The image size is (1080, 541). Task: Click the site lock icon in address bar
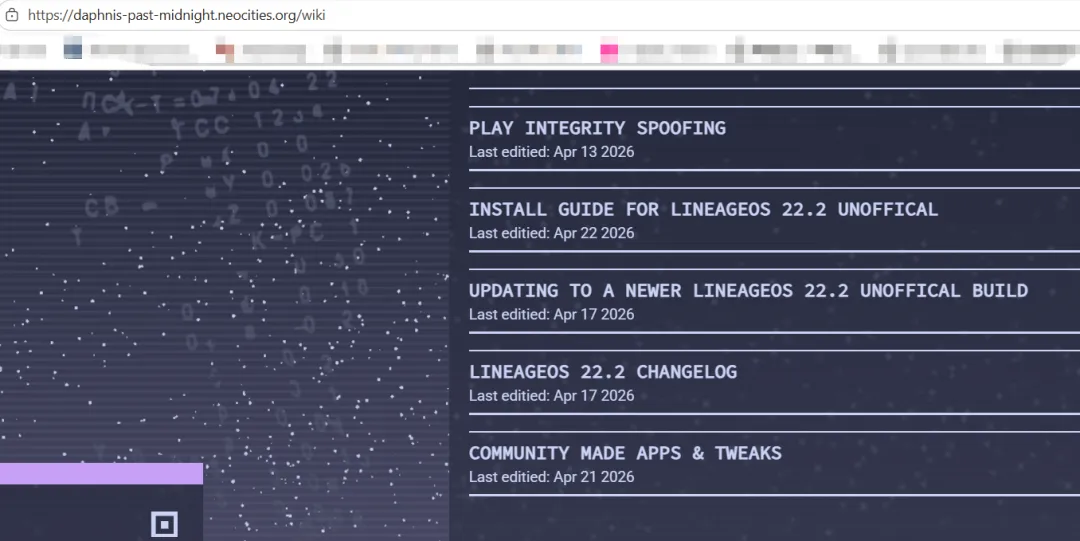point(12,14)
